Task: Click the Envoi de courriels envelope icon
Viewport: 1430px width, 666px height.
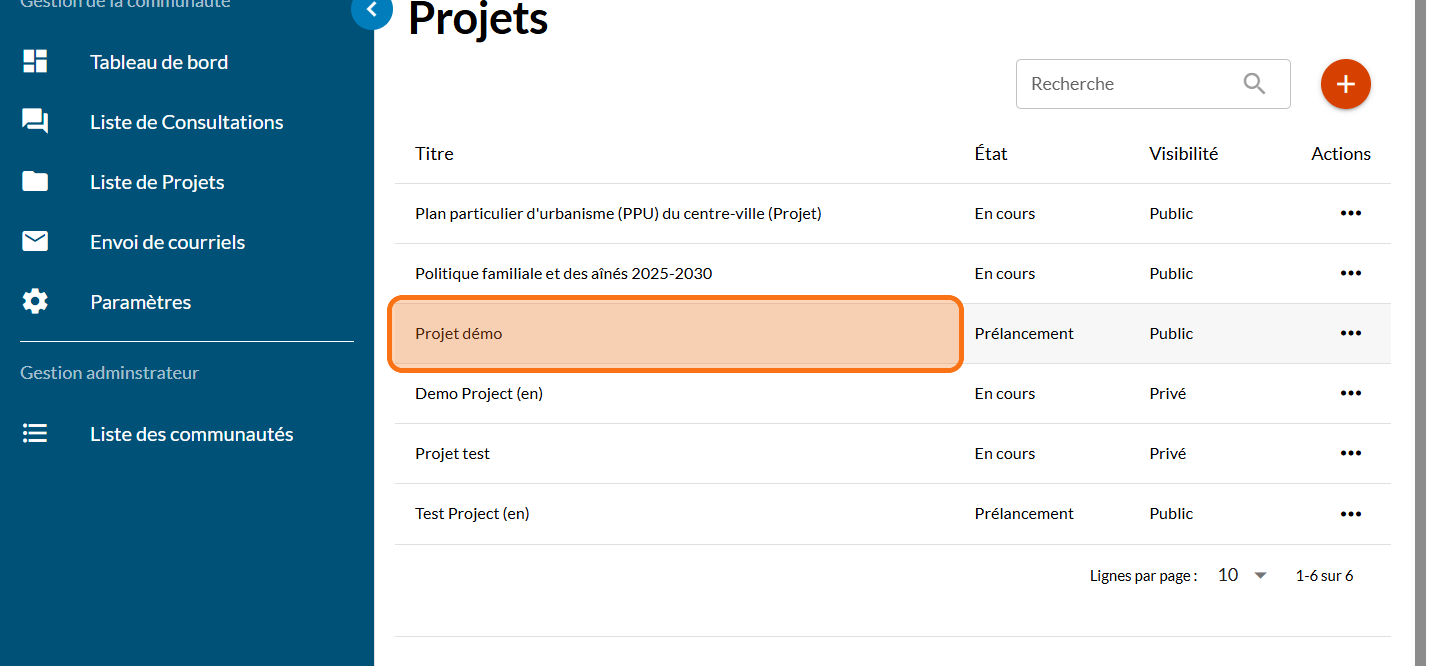Action: pyautogui.click(x=35, y=242)
